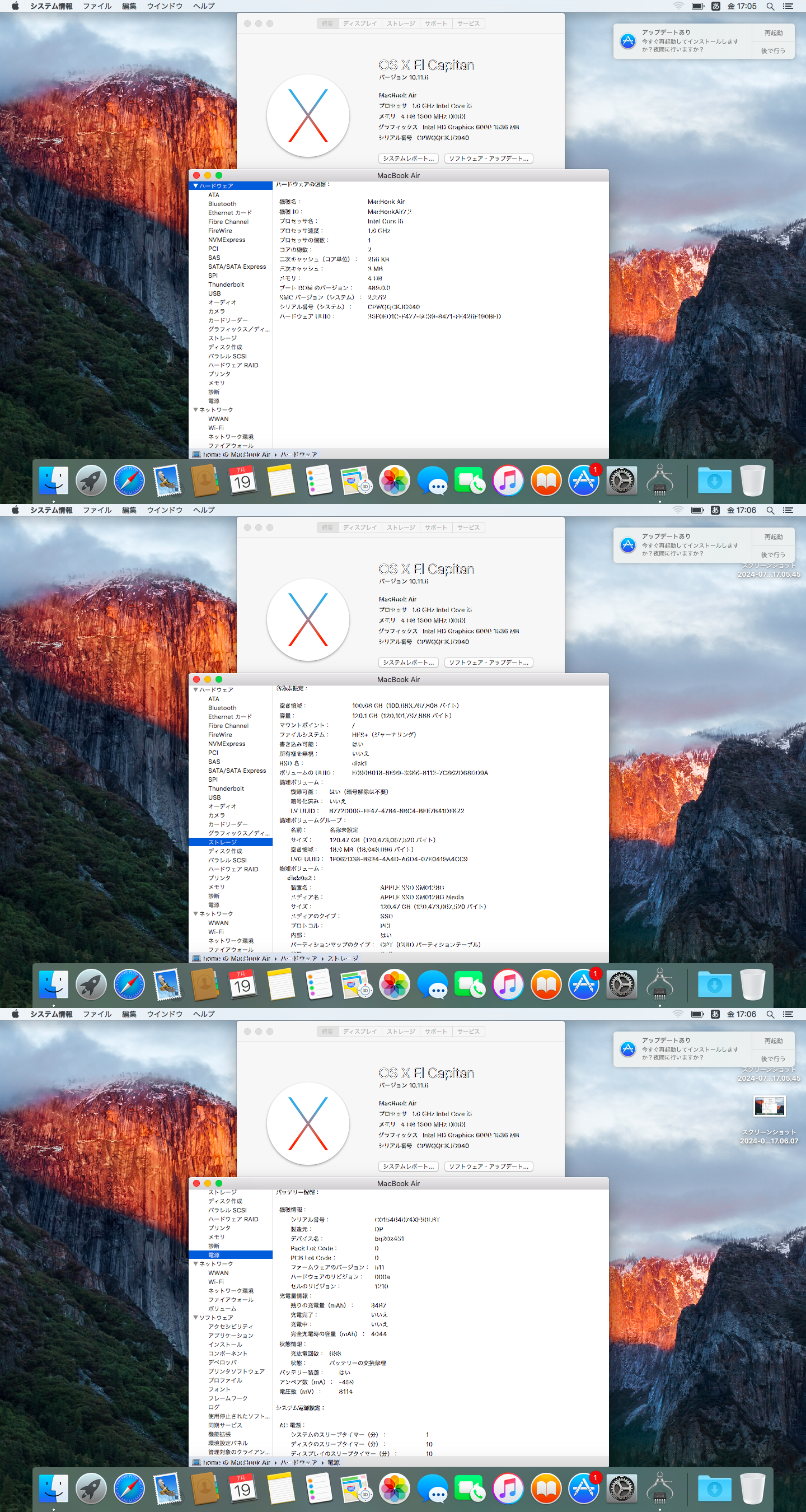Open Calendar in Dock beneath the storage report
806x1512 pixels.
pyautogui.click(x=242, y=984)
